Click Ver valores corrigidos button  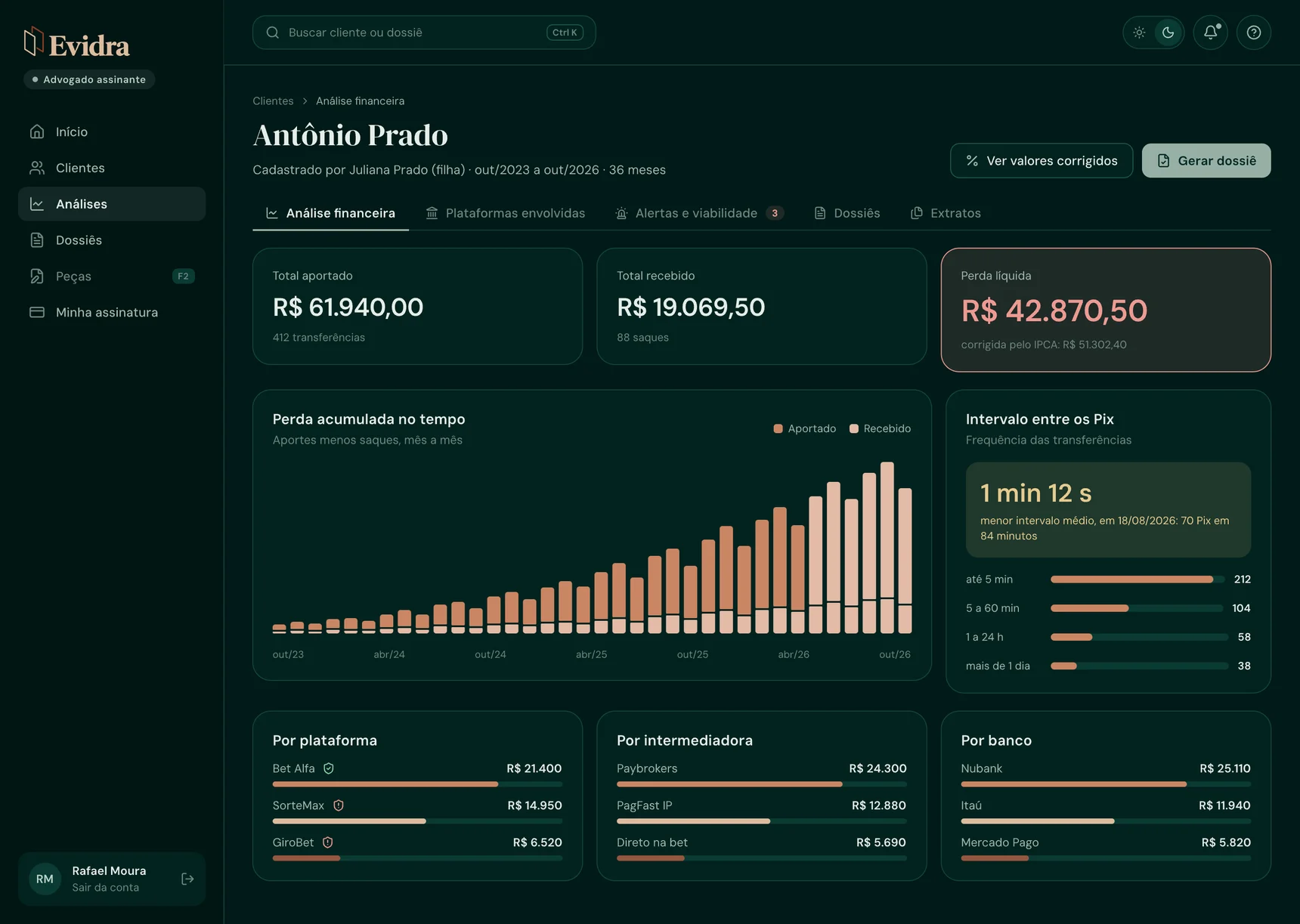1042,161
